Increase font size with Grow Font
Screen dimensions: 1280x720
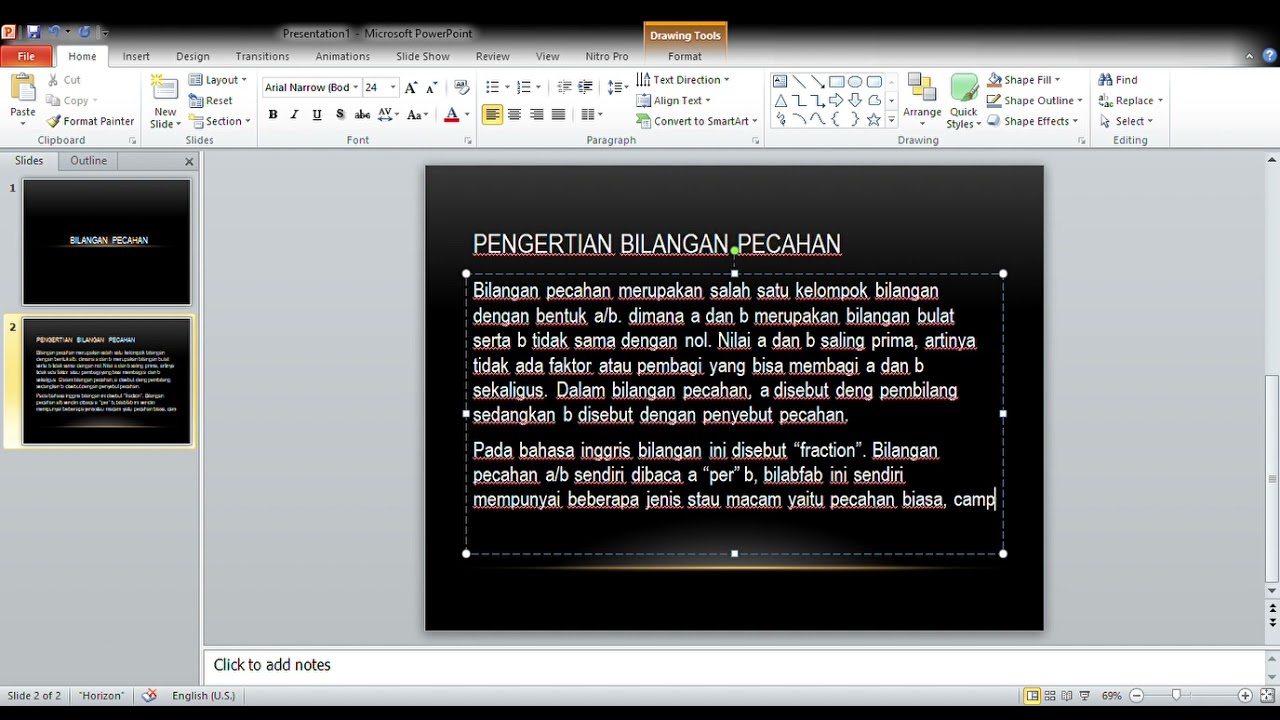click(x=411, y=88)
